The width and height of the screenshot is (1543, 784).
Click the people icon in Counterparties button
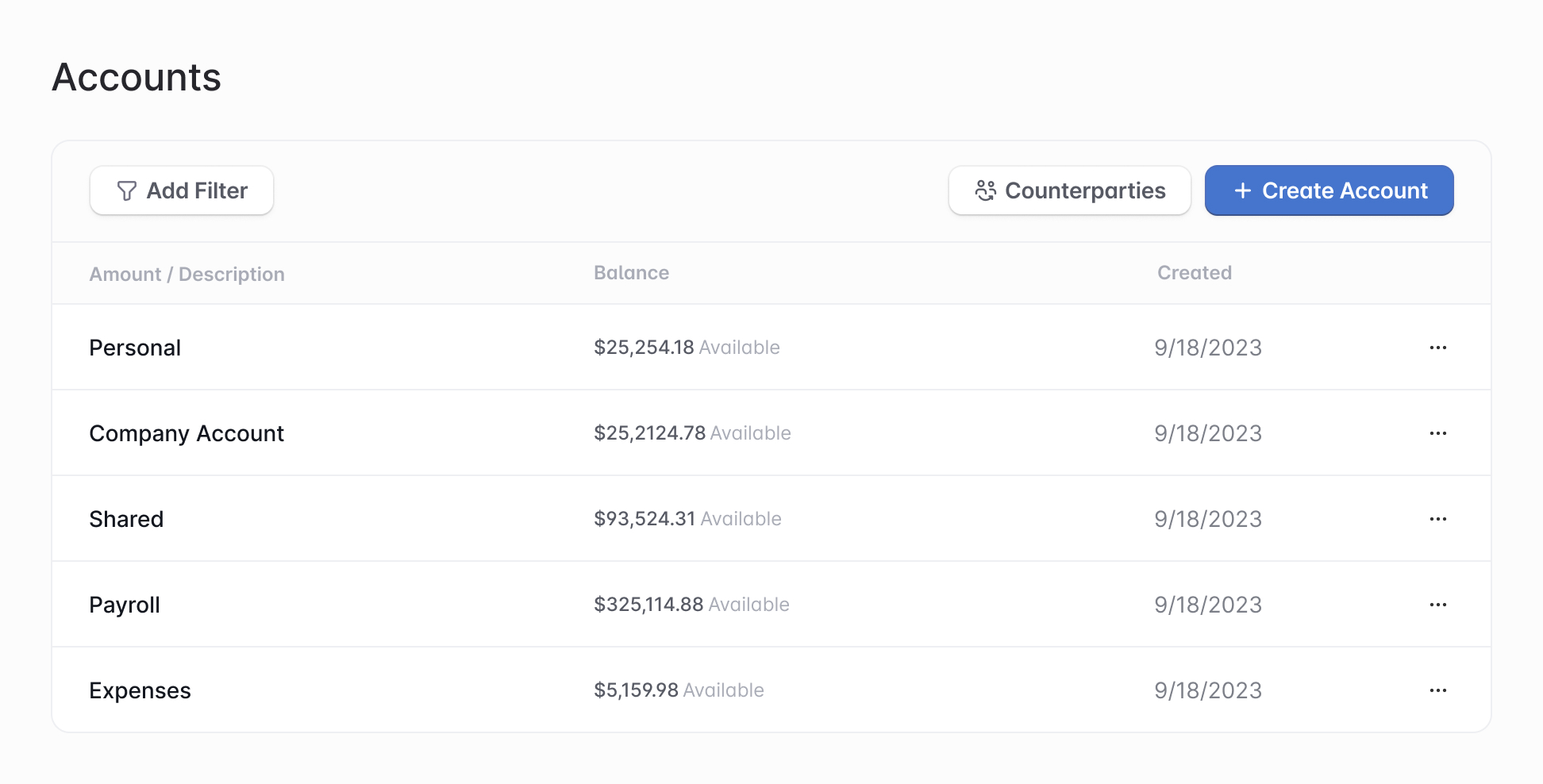point(985,191)
